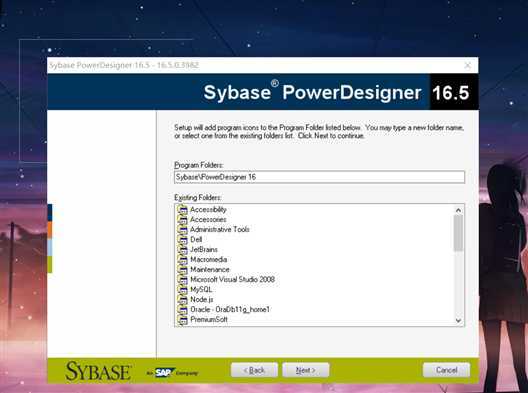Cancel the PowerDesigner installation

tap(447, 370)
